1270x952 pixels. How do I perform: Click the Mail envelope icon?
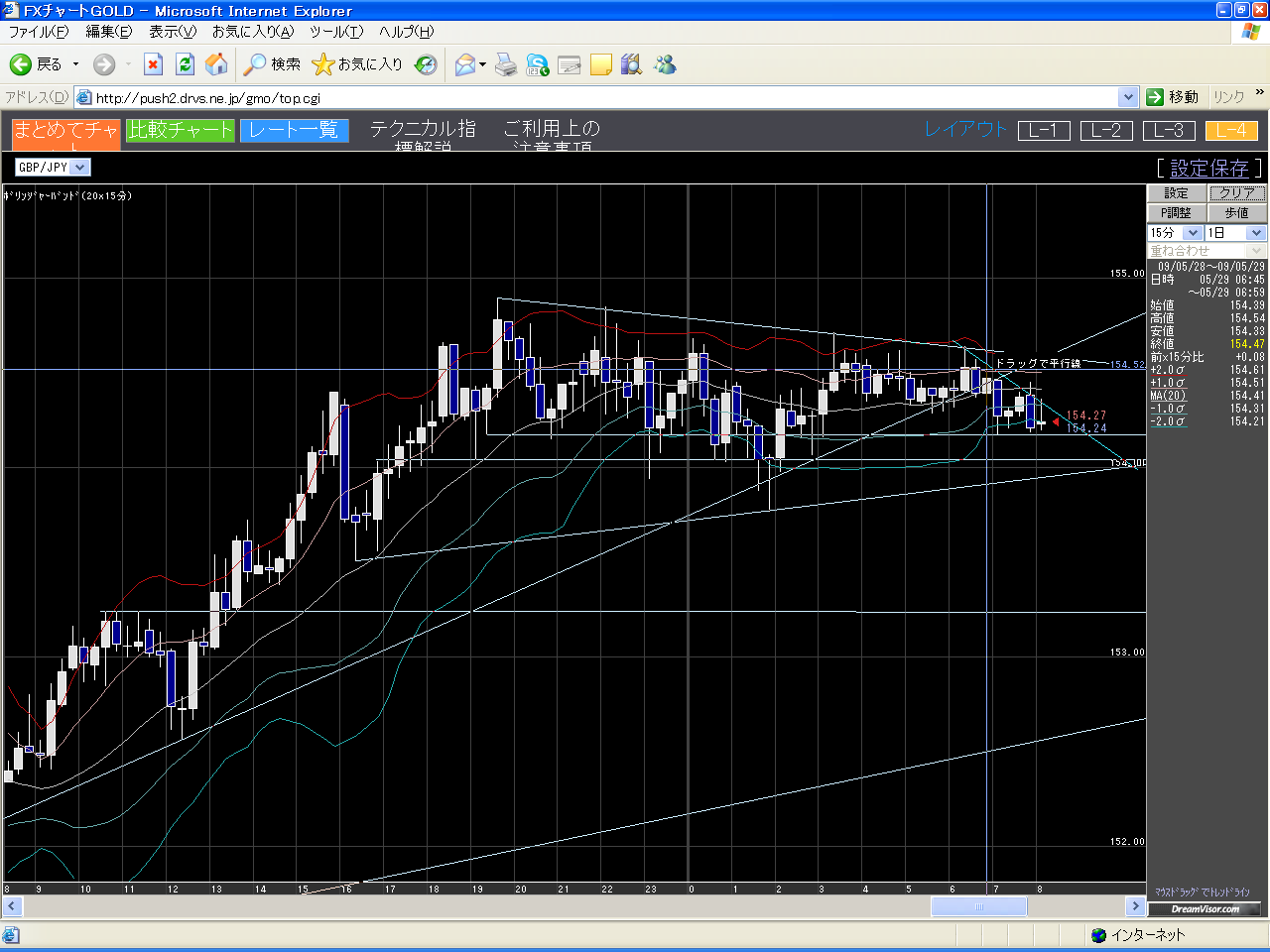tap(464, 65)
